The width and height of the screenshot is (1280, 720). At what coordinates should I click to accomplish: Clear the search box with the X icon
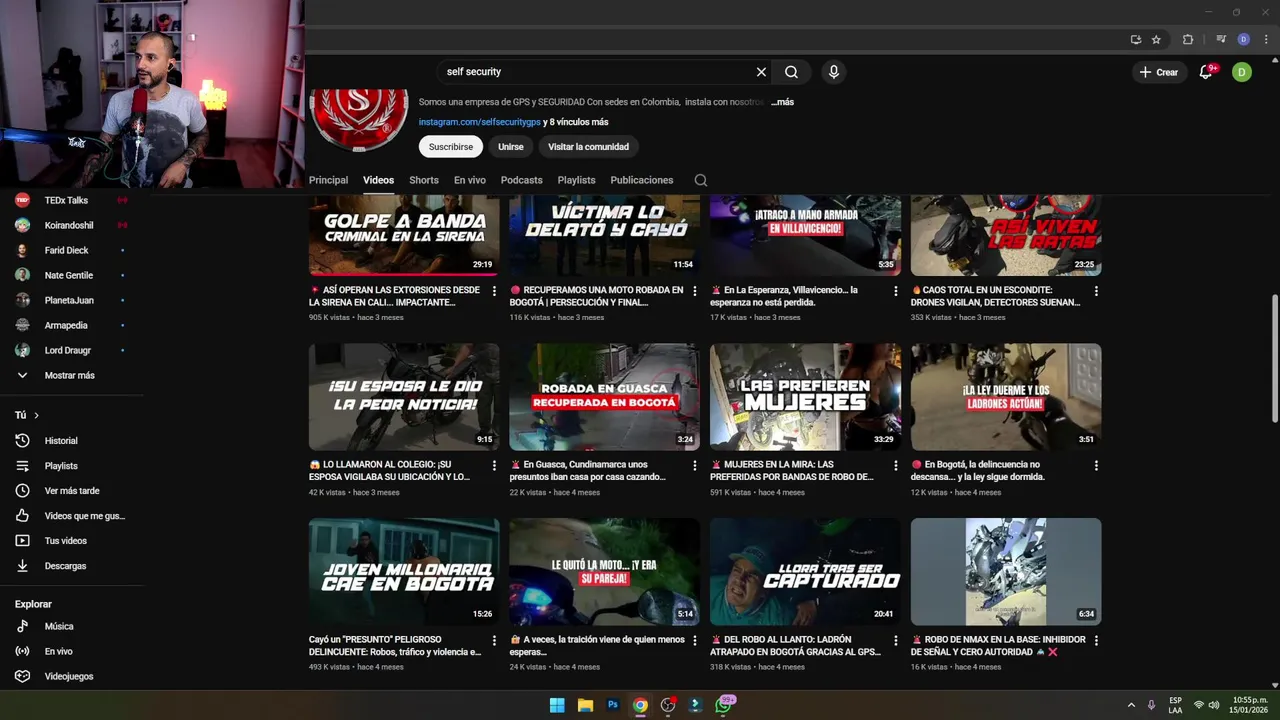coord(761,72)
